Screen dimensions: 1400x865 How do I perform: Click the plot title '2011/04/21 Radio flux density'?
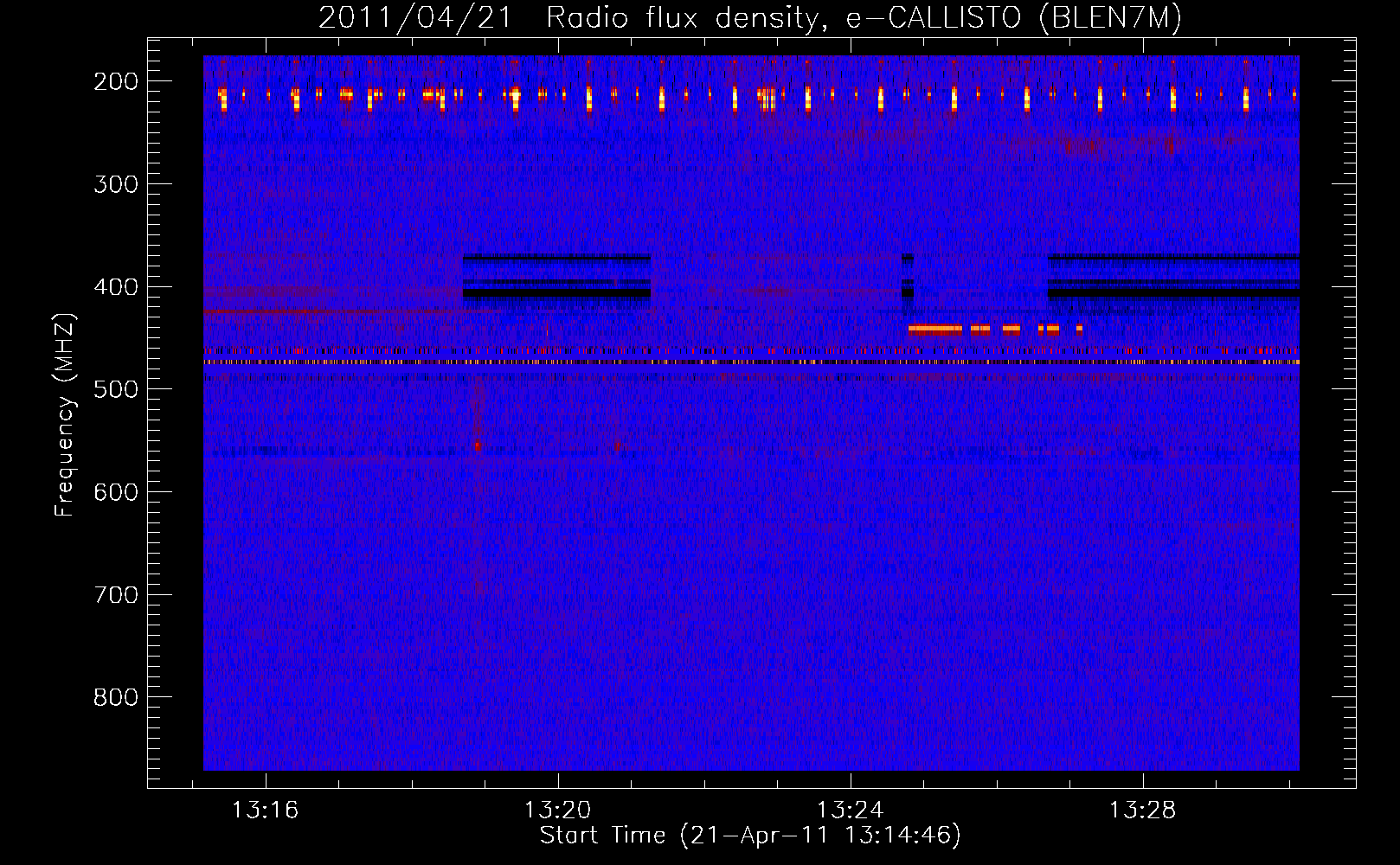750,17
